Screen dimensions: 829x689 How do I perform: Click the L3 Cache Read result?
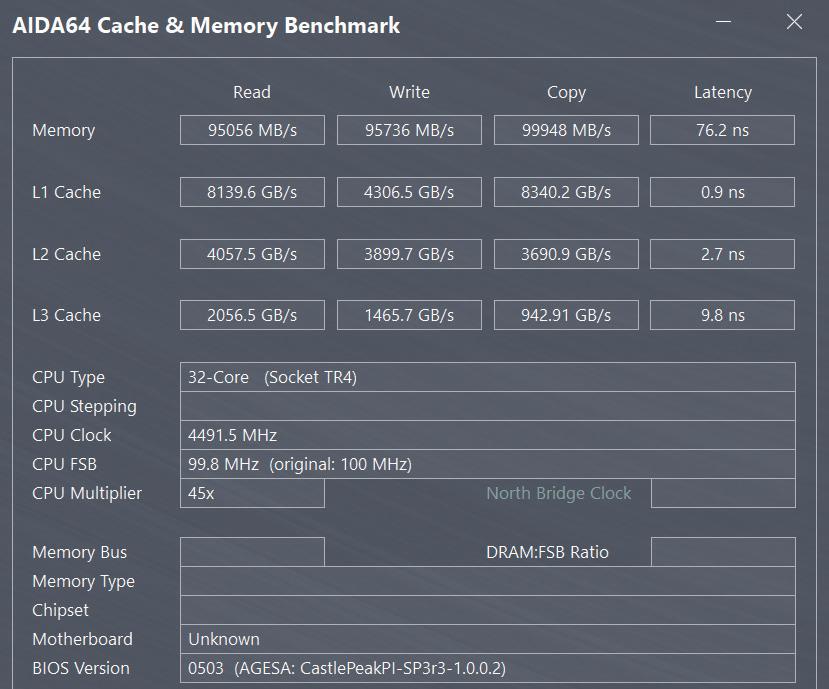(252, 315)
